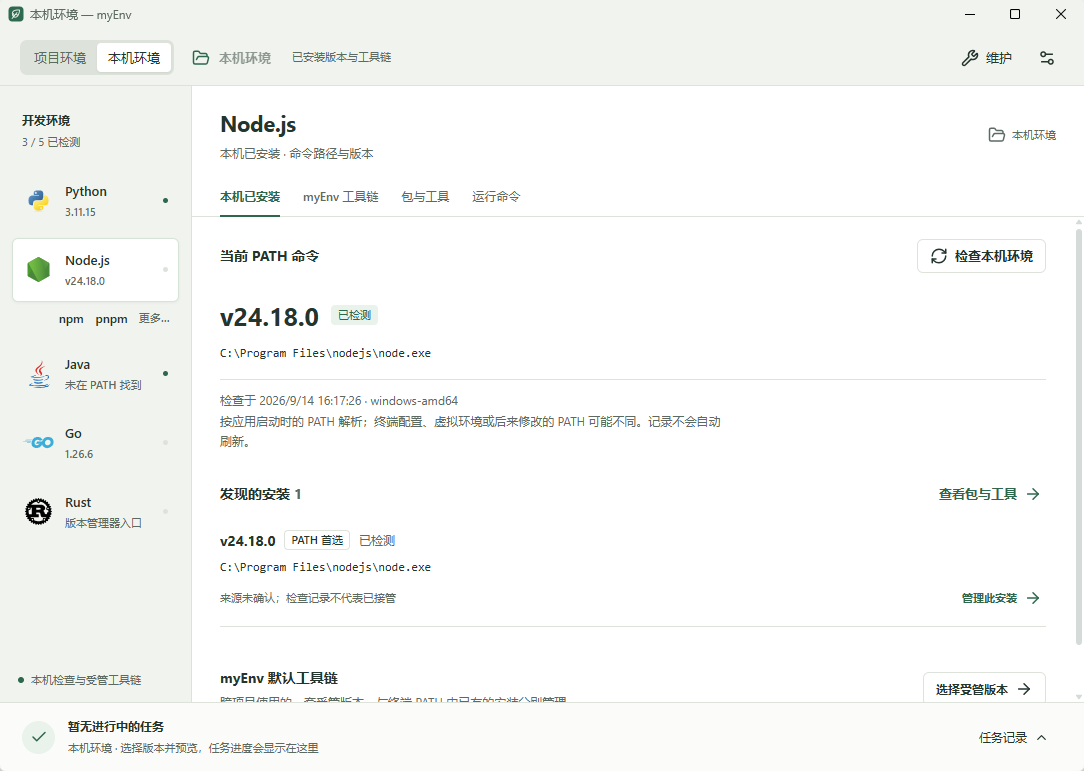Click the node.exe path under 发现的安装

click(325, 567)
